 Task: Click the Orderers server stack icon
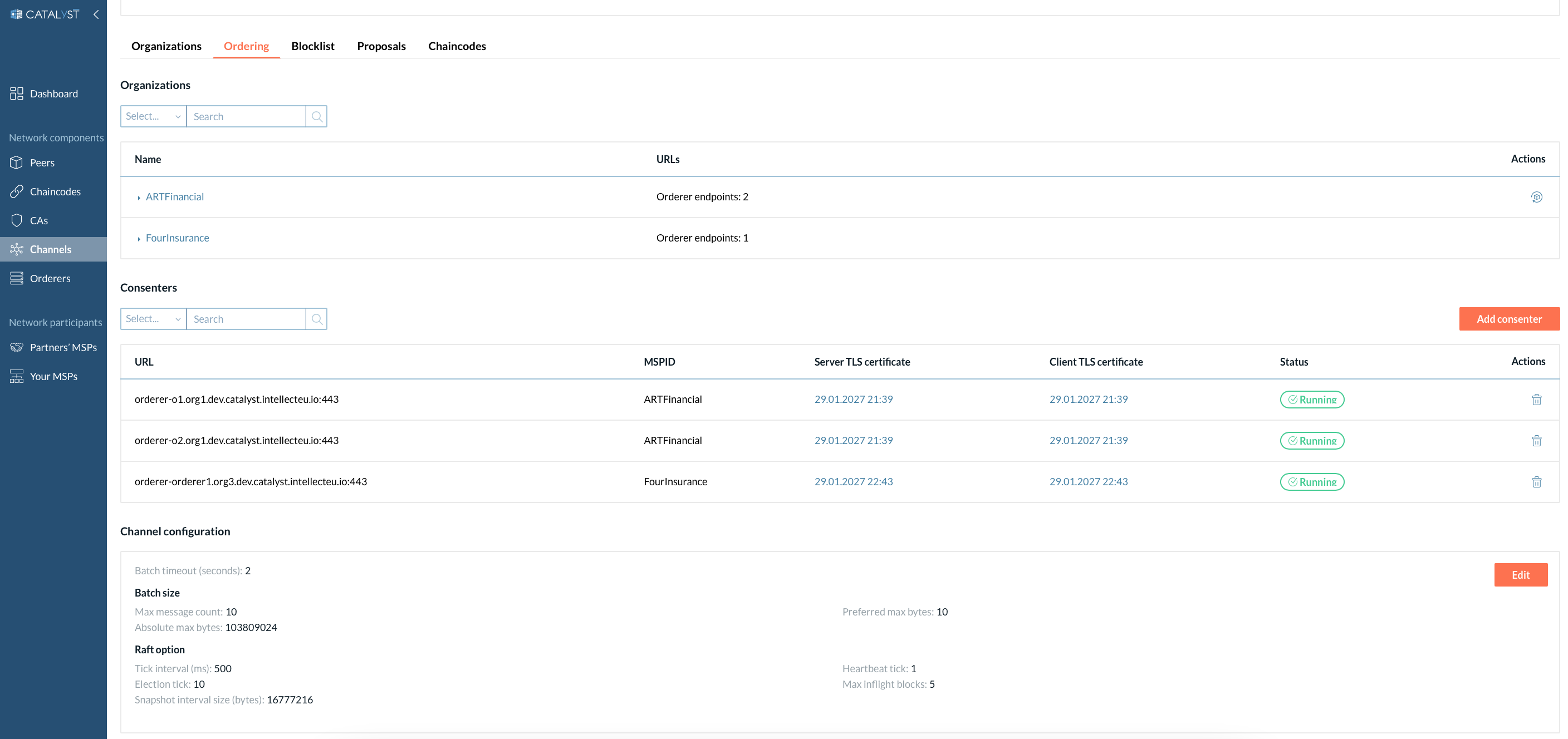click(x=17, y=278)
